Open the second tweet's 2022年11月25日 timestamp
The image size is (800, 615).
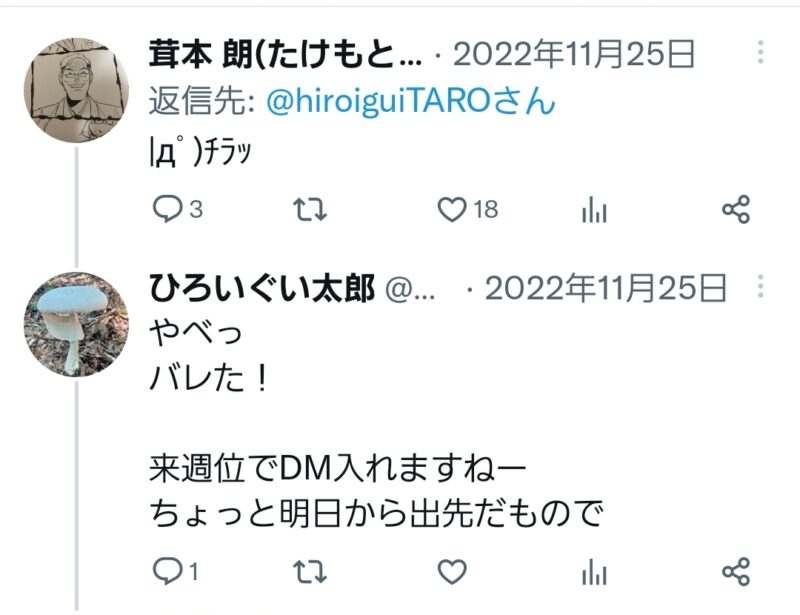pyautogui.click(x=606, y=288)
